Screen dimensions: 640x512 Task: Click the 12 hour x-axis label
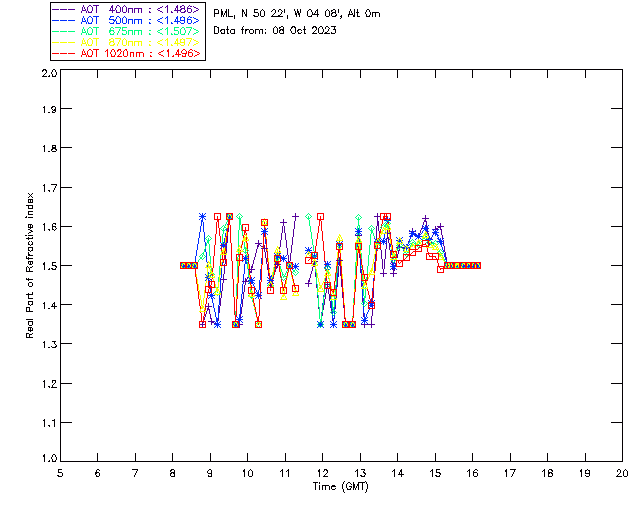[322, 473]
